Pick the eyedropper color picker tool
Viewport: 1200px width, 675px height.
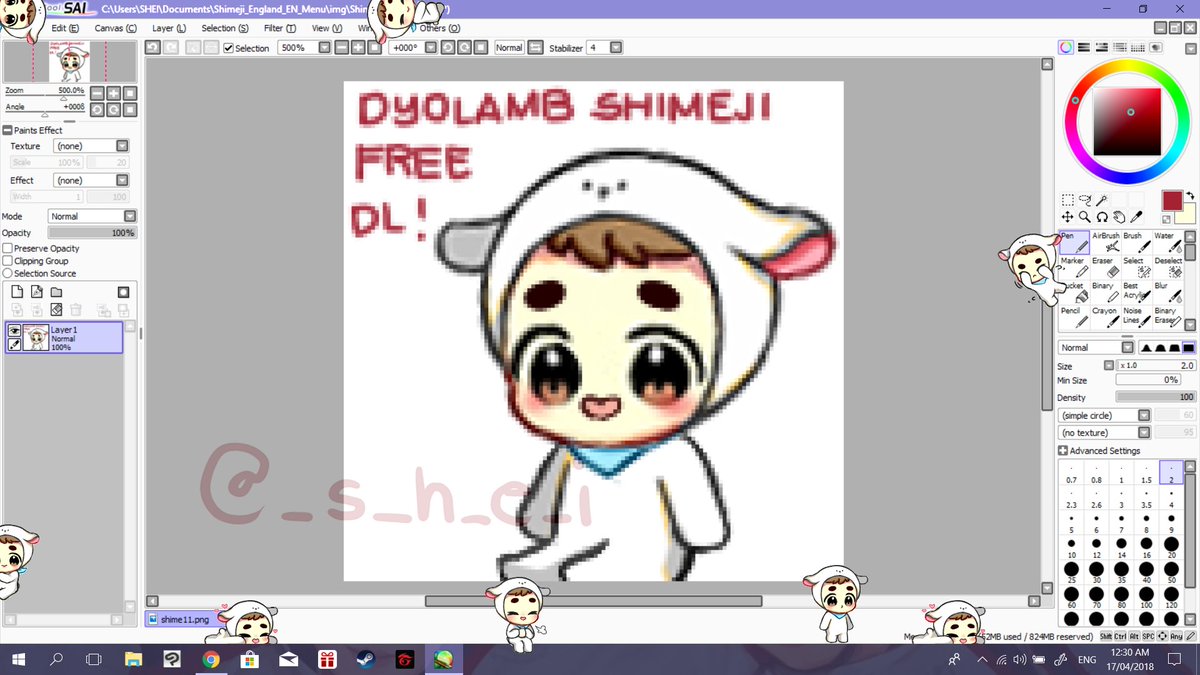click(x=1137, y=216)
